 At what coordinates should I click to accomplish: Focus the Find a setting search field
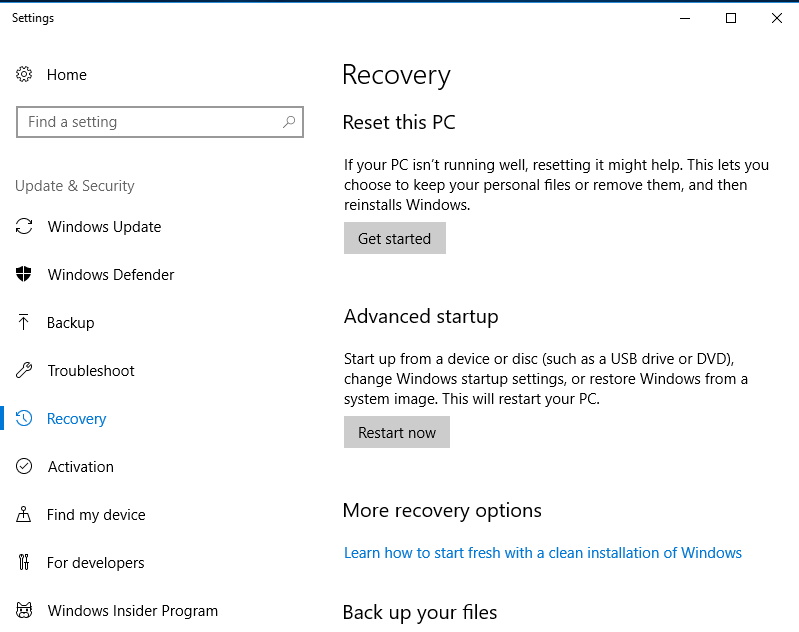point(159,122)
